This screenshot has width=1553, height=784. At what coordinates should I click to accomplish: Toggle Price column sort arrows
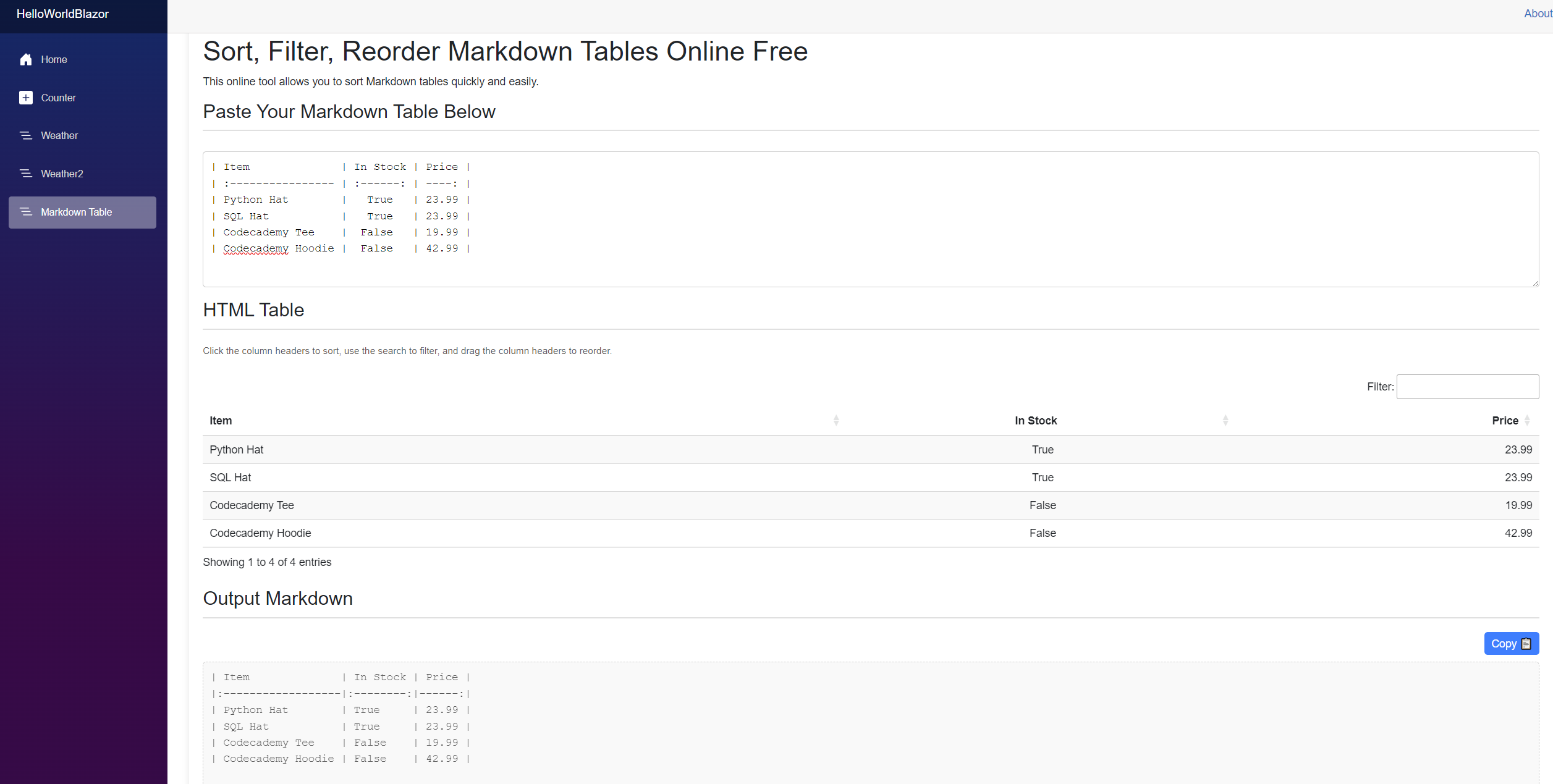coord(1526,421)
